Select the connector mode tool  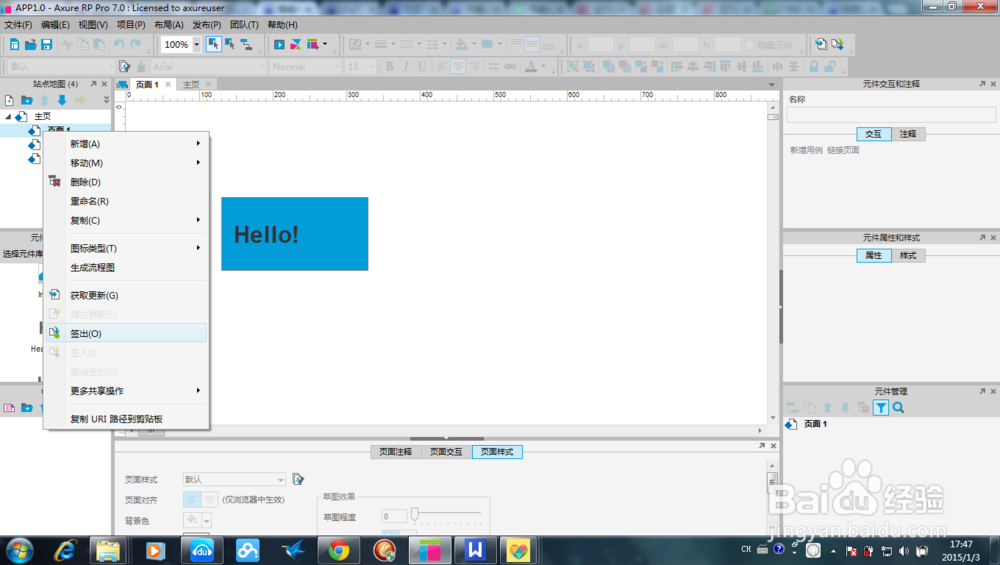246,44
